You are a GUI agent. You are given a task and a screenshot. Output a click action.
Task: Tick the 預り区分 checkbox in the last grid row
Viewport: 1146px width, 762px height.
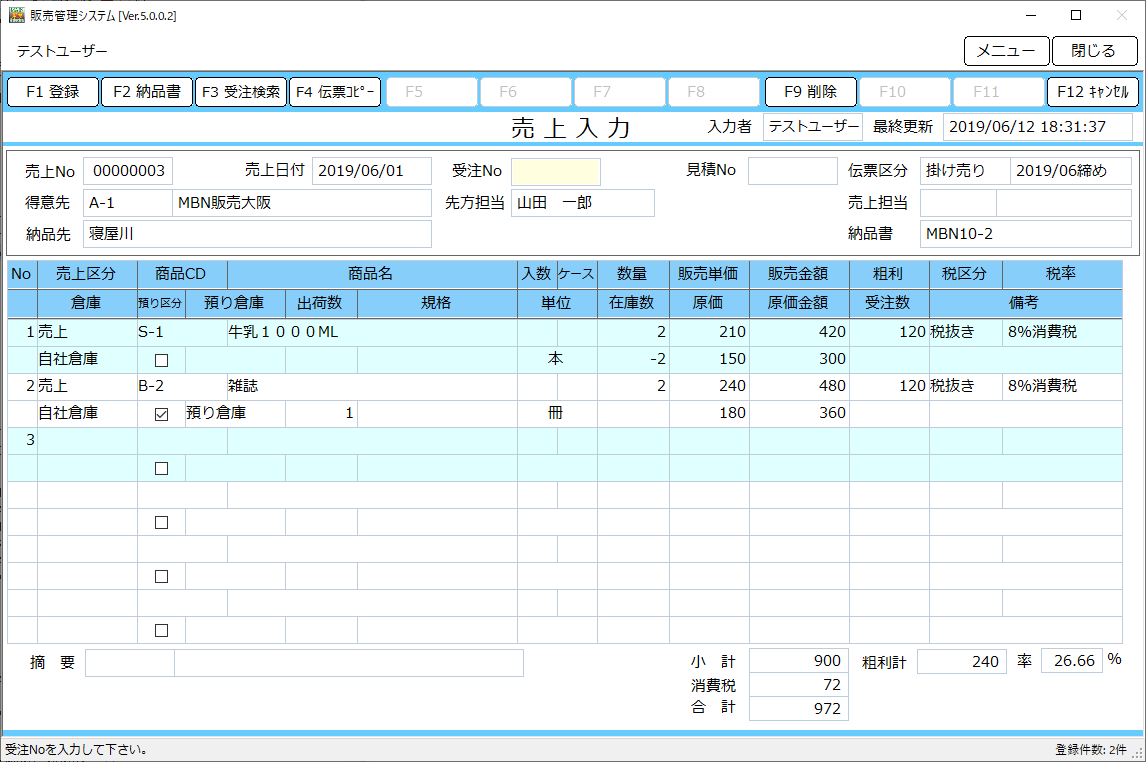(162, 630)
